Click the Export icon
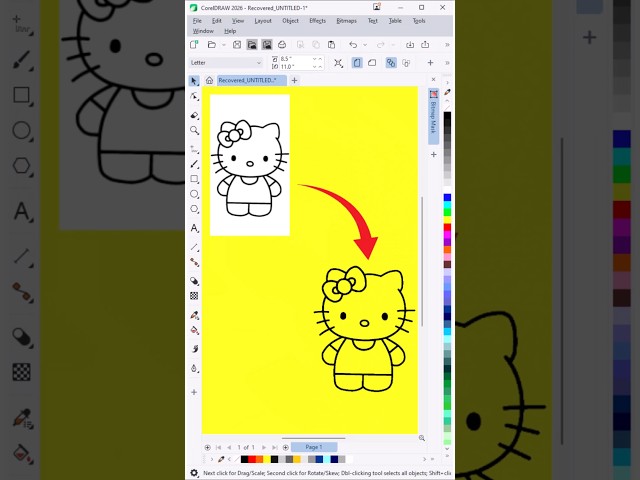 (x=425, y=44)
